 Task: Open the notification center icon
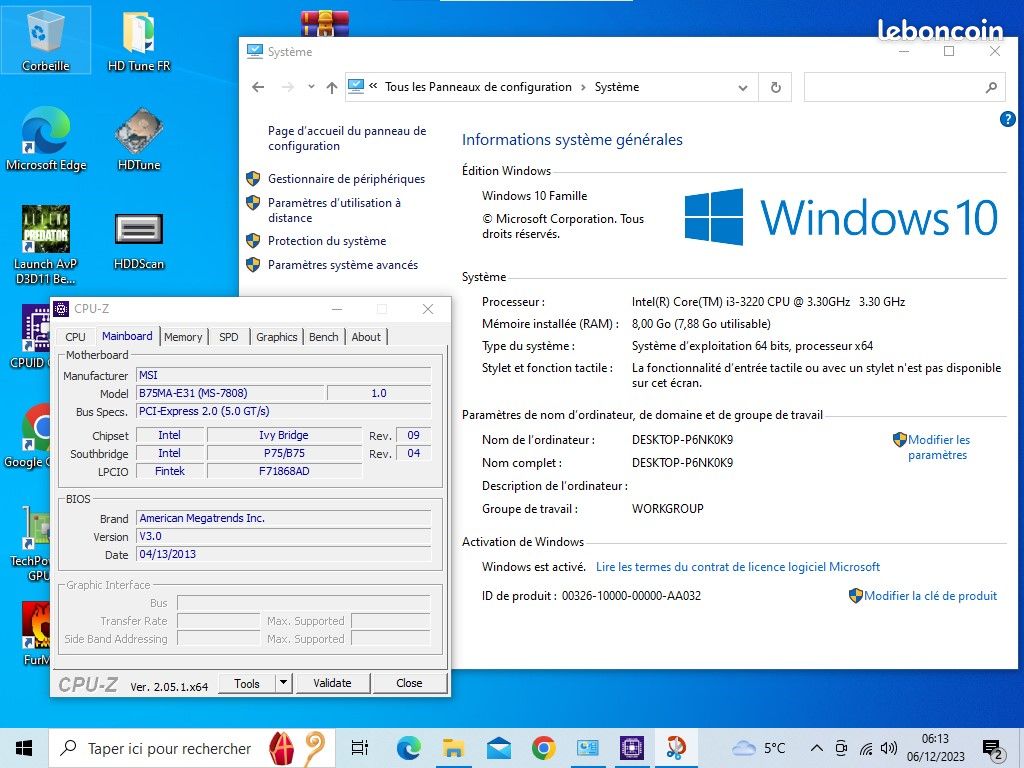tap(993, 750)
